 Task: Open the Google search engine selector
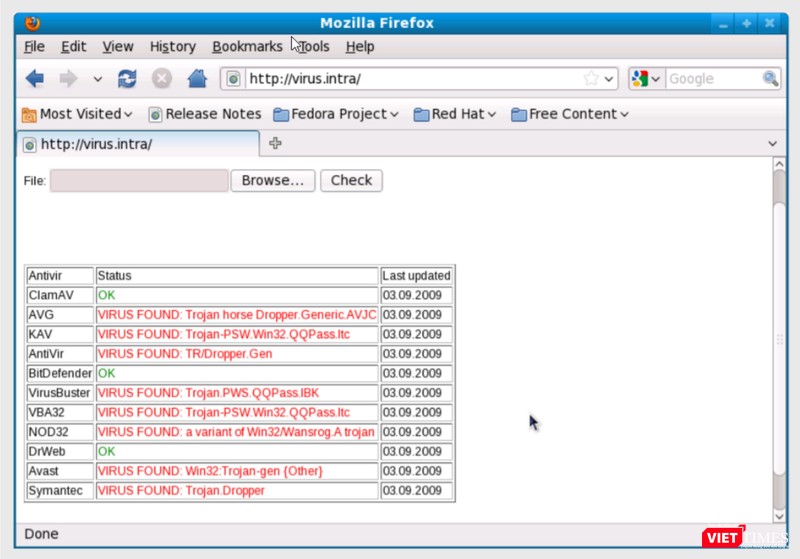point(646,79)
